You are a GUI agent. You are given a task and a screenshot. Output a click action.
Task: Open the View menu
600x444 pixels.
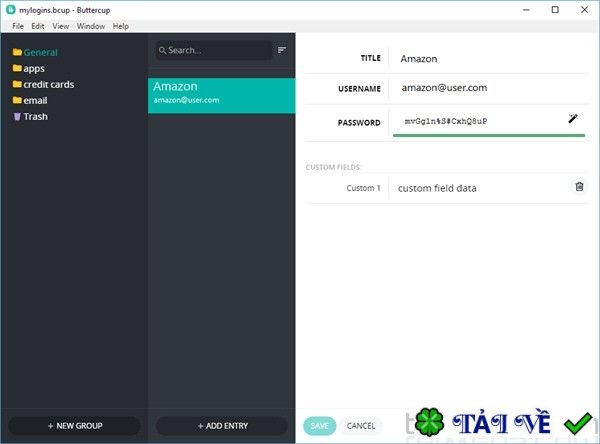click(60, 26)
